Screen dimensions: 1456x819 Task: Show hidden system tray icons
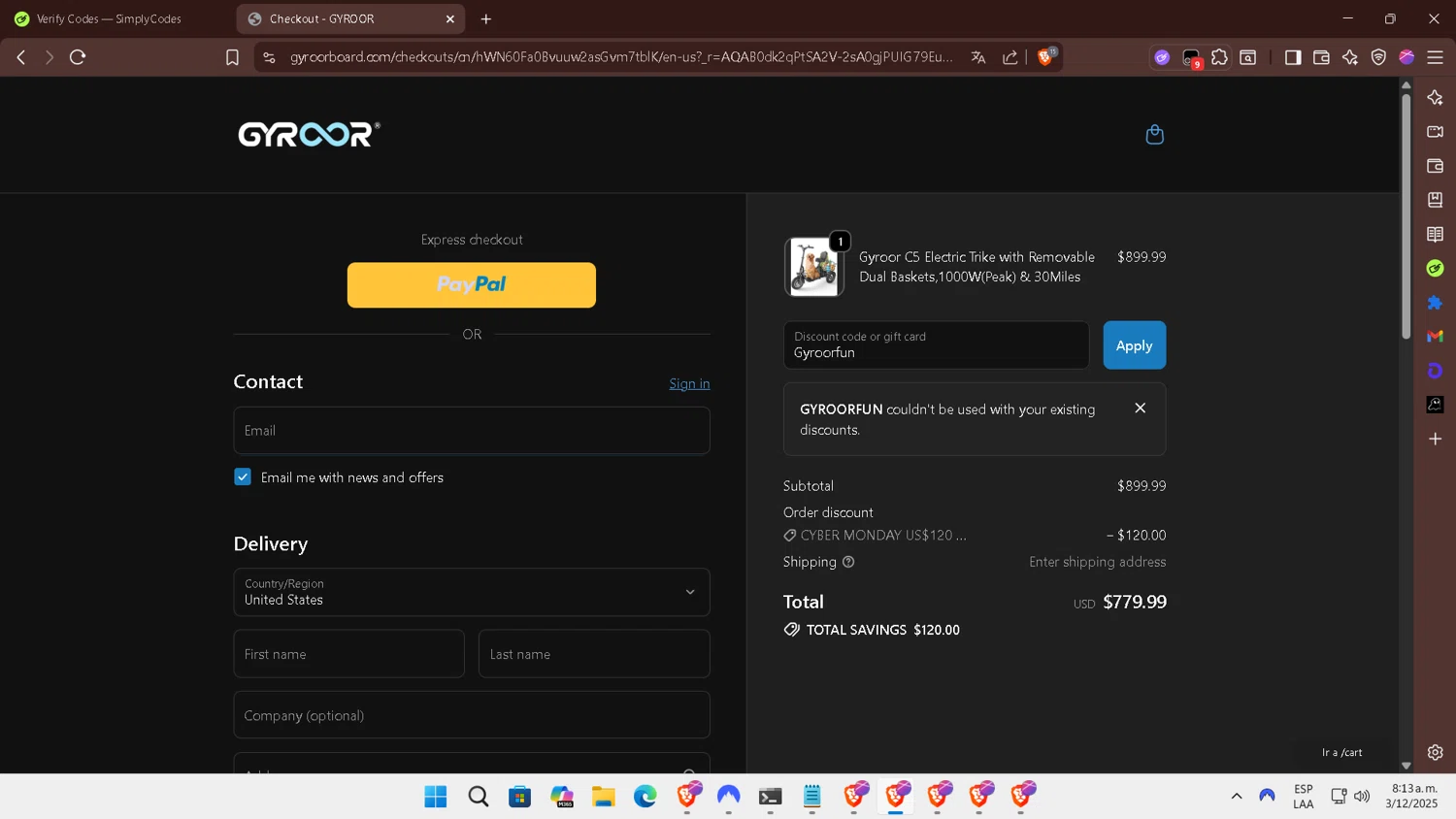1237,796
